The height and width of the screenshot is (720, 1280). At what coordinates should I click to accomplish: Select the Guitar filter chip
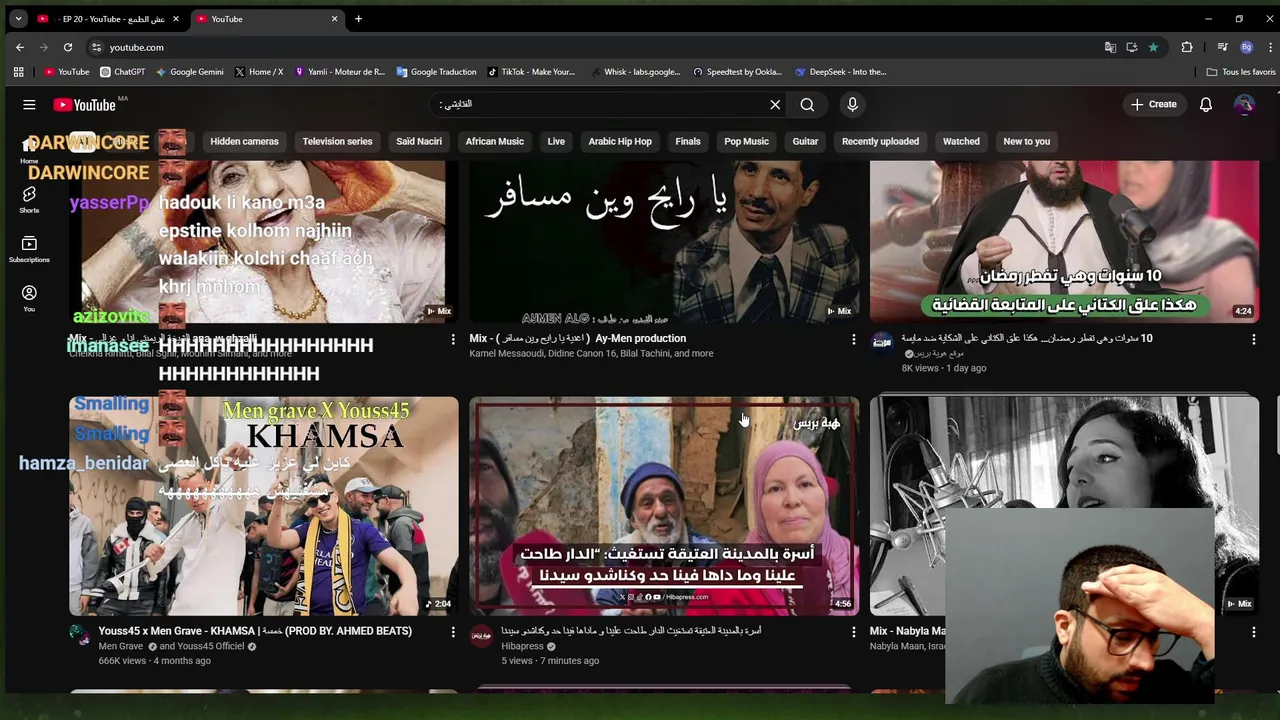(805, 141)
